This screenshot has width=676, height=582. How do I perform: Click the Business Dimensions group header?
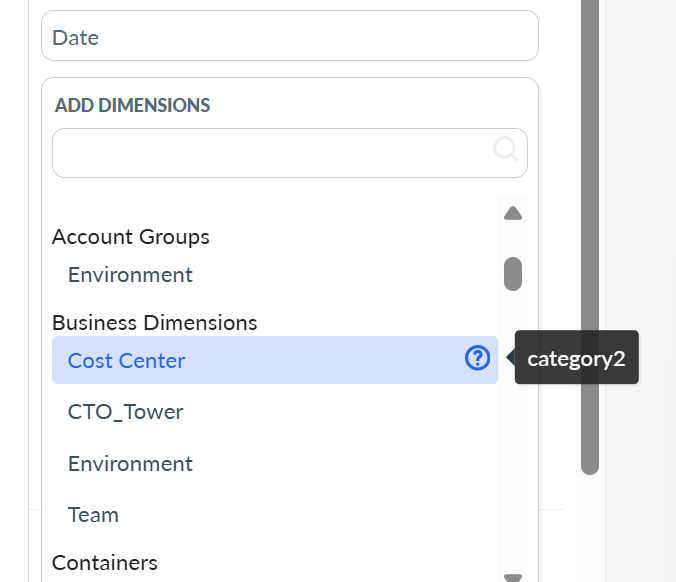coord(155,323)
